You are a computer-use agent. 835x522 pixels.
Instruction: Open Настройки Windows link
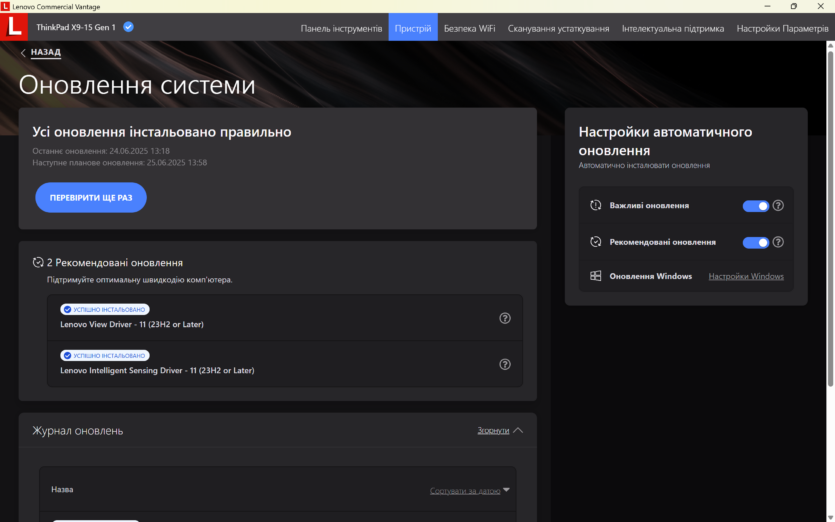coord(746,276)
